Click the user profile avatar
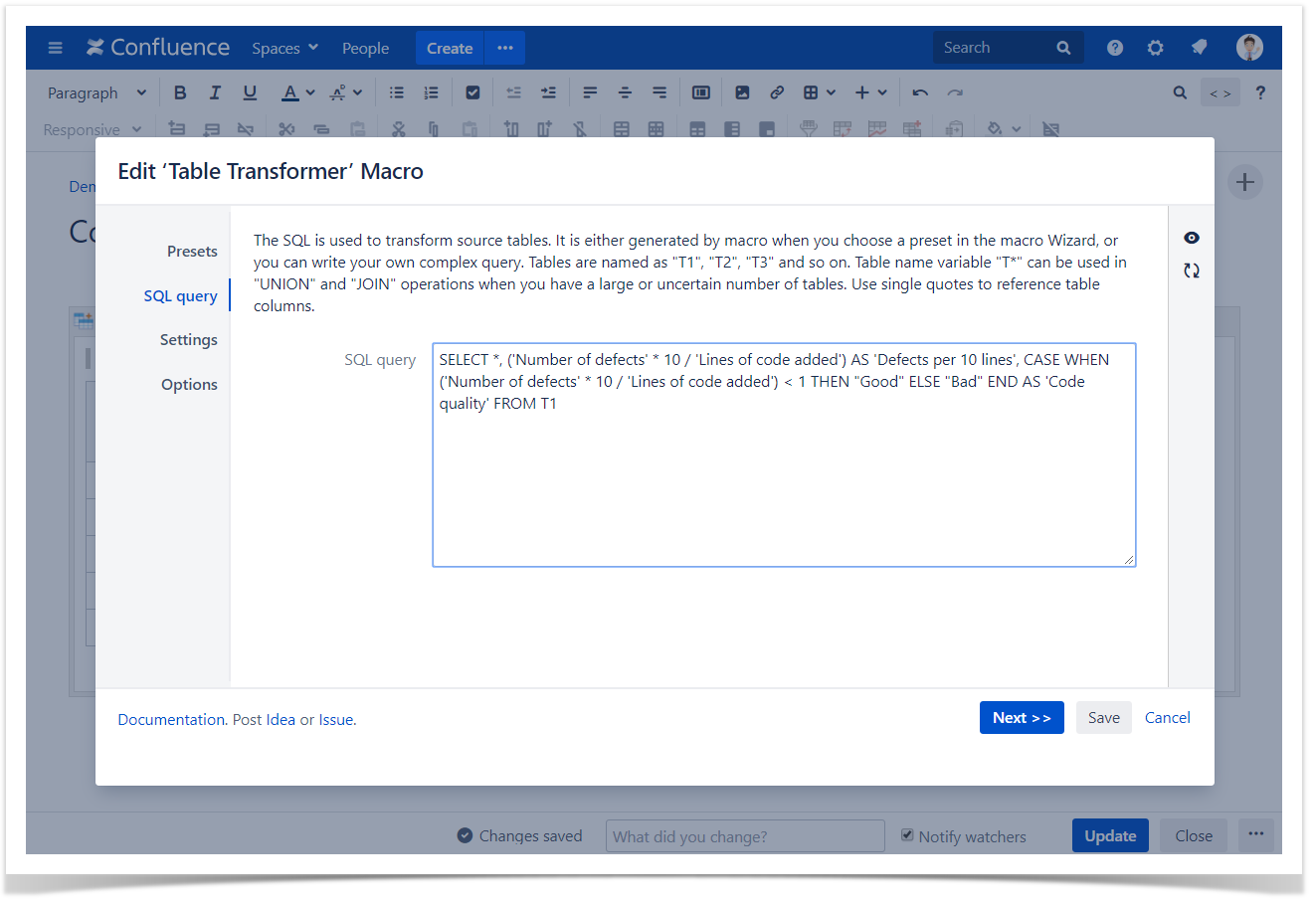Viewport: 1316px width, 903px height. click(x=1249, y=47)
